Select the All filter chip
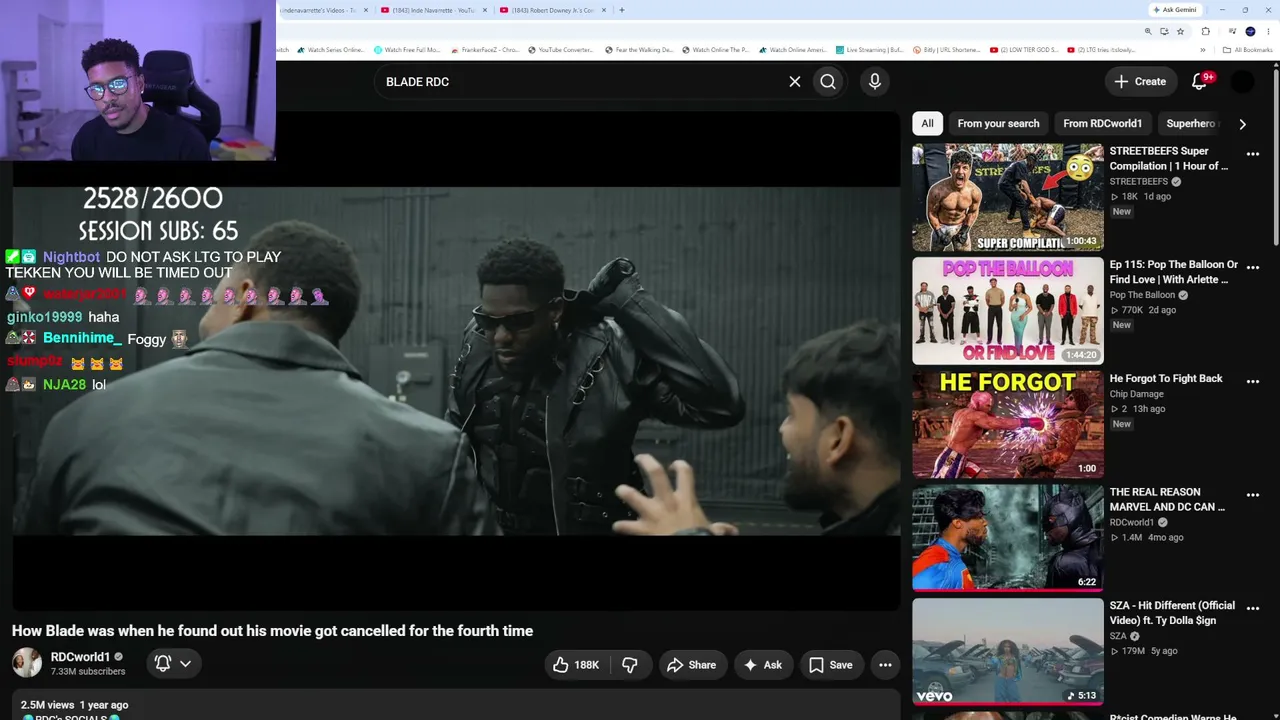Screen dimensions: 1280x720 click(927, 124)
